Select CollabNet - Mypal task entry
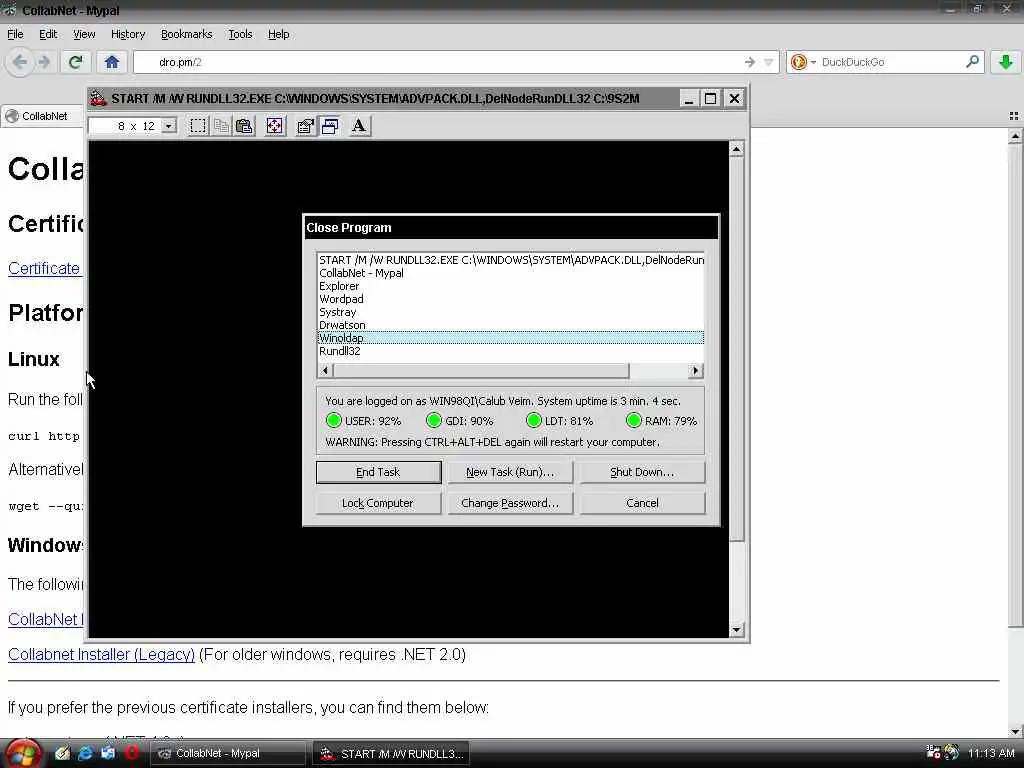The height and width of the screenshot is (768, 1024). [511, 273]
